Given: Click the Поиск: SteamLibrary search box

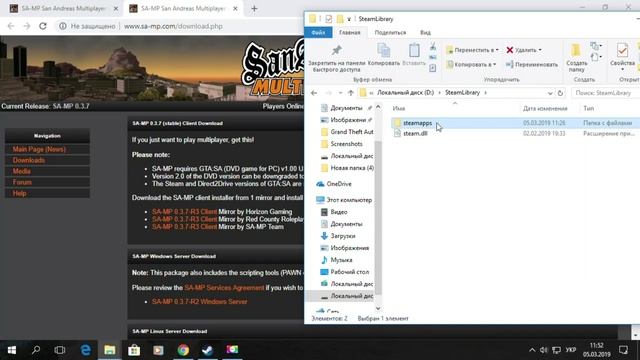Looking at the screenshot, I should [605, 93].
